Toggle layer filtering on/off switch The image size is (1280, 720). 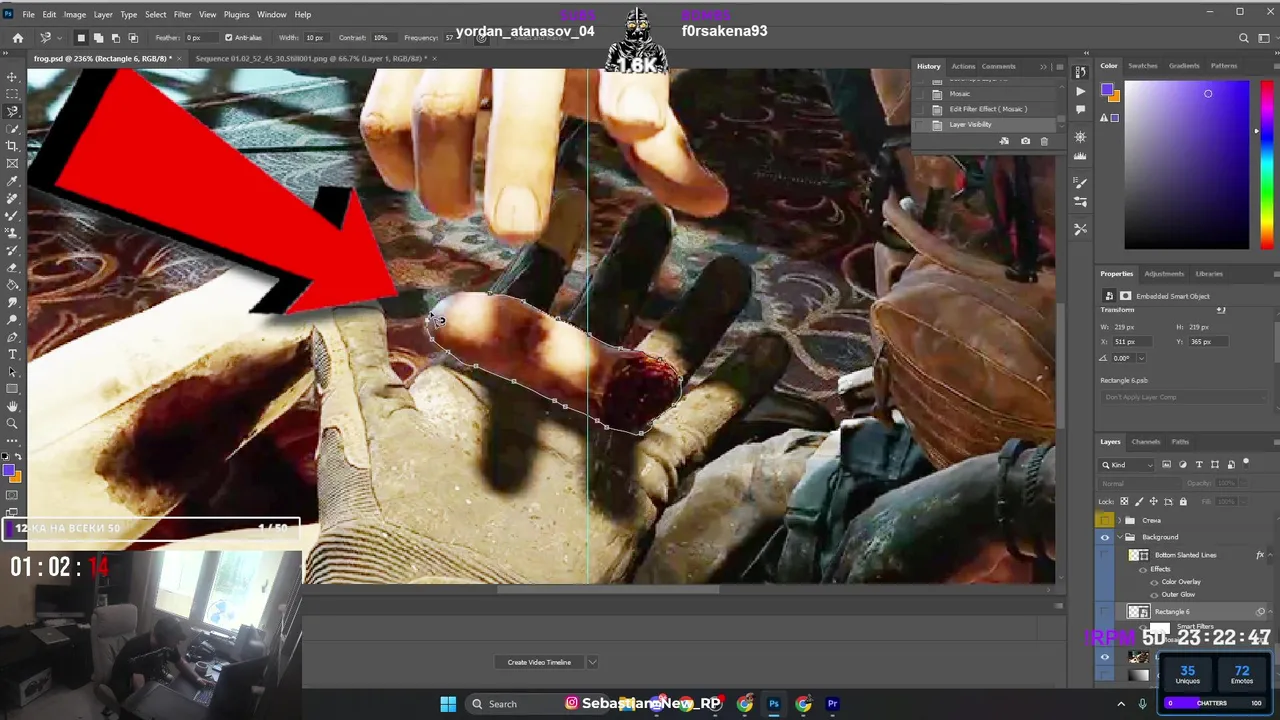coord(1246,462)
